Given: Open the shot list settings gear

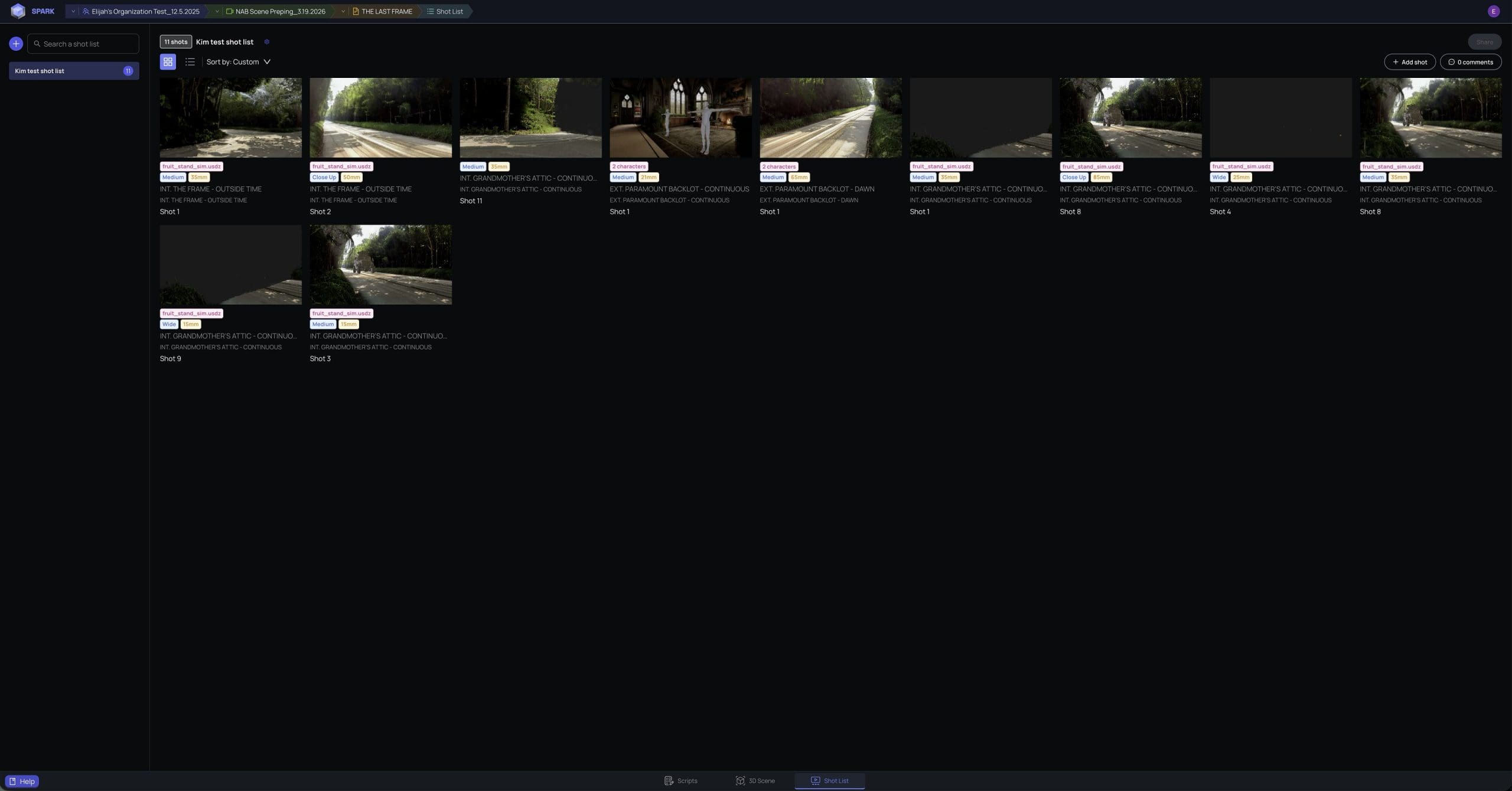Looking at the screenshot, I should pos(267,41).
